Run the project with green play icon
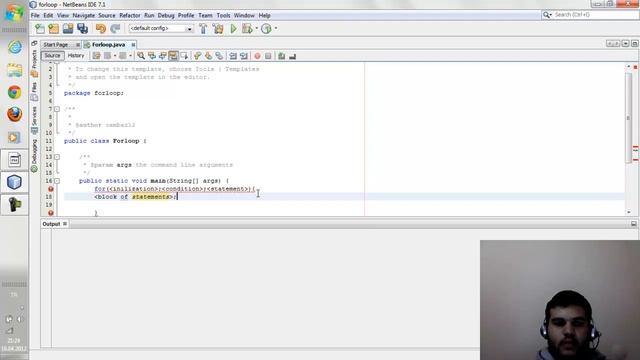The width and height of the screenshot is (640, 360). 233,29
